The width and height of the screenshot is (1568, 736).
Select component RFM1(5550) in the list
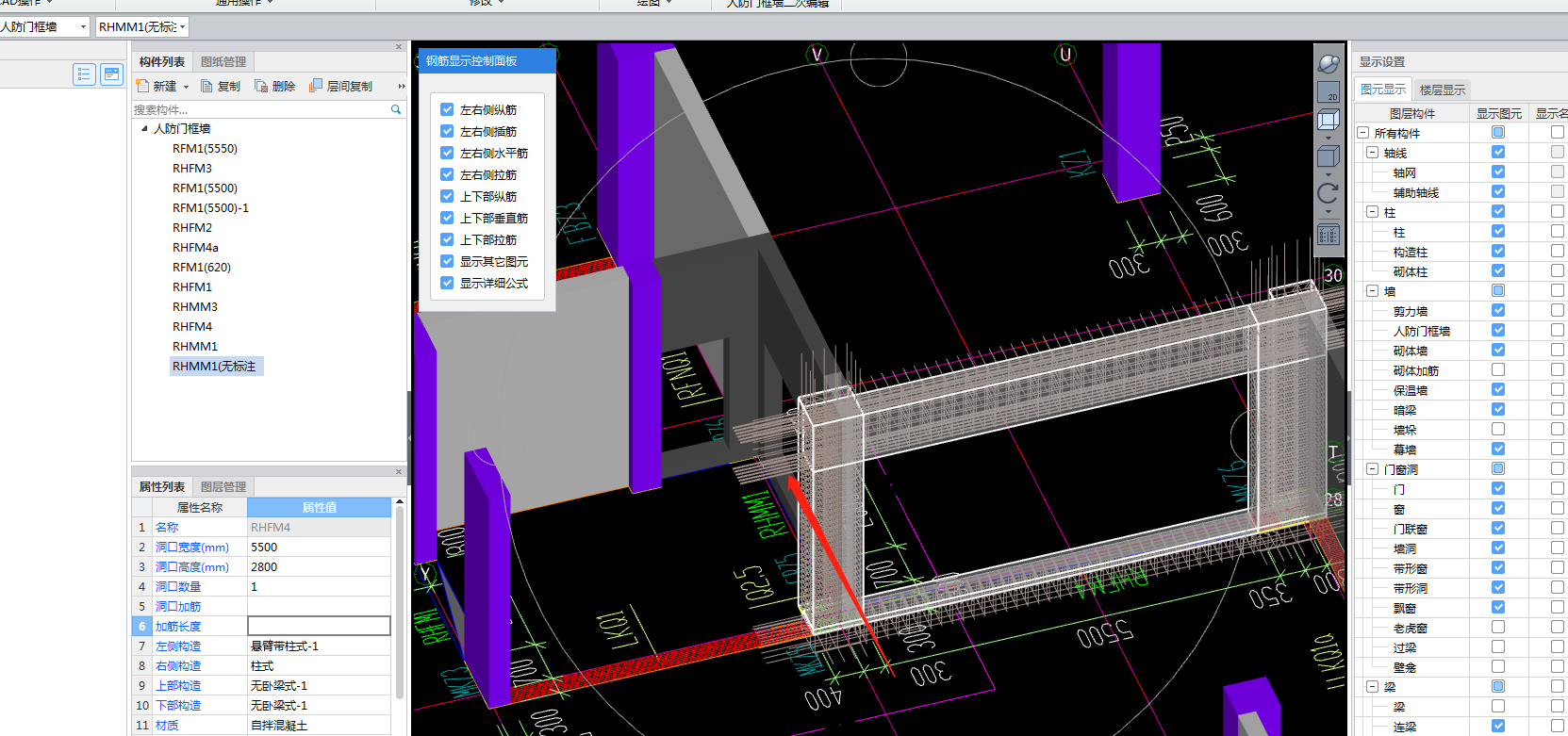(205, 148)
